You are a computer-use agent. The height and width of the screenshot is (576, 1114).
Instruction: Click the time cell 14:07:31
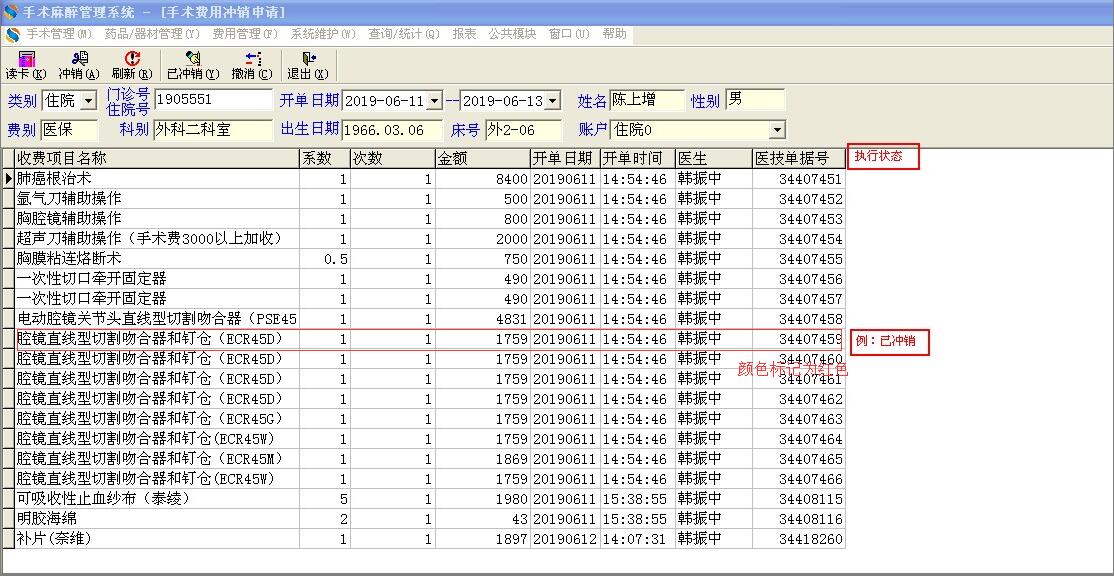637,539
